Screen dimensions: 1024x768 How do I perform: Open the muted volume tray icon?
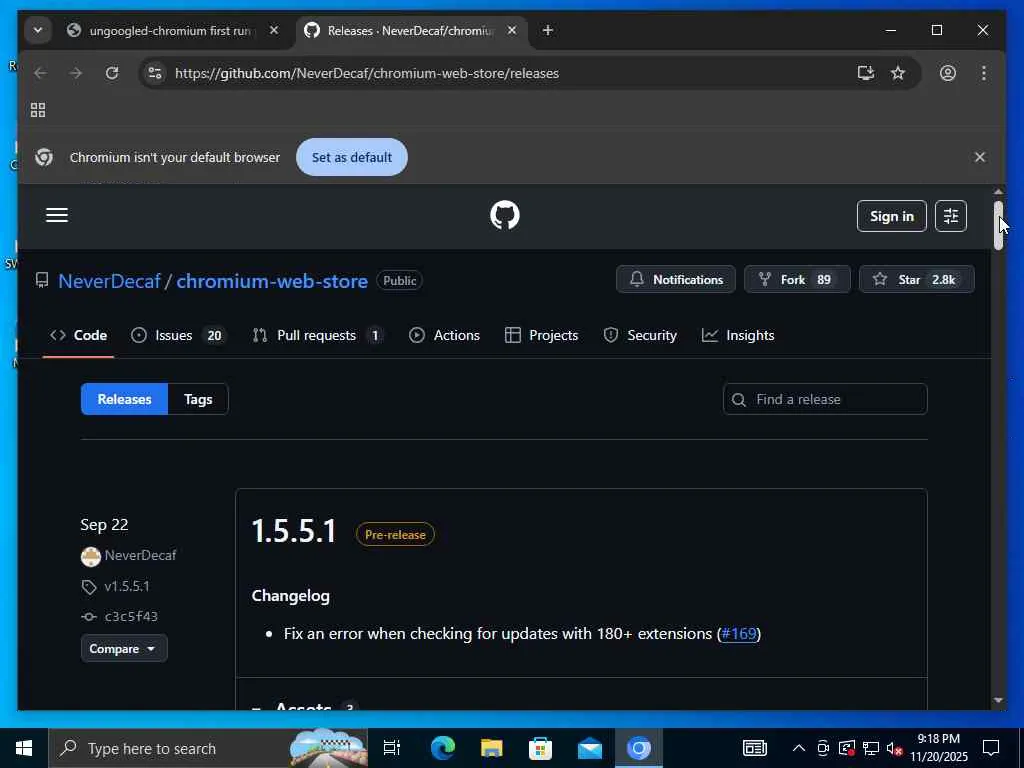tap(895, 748)
